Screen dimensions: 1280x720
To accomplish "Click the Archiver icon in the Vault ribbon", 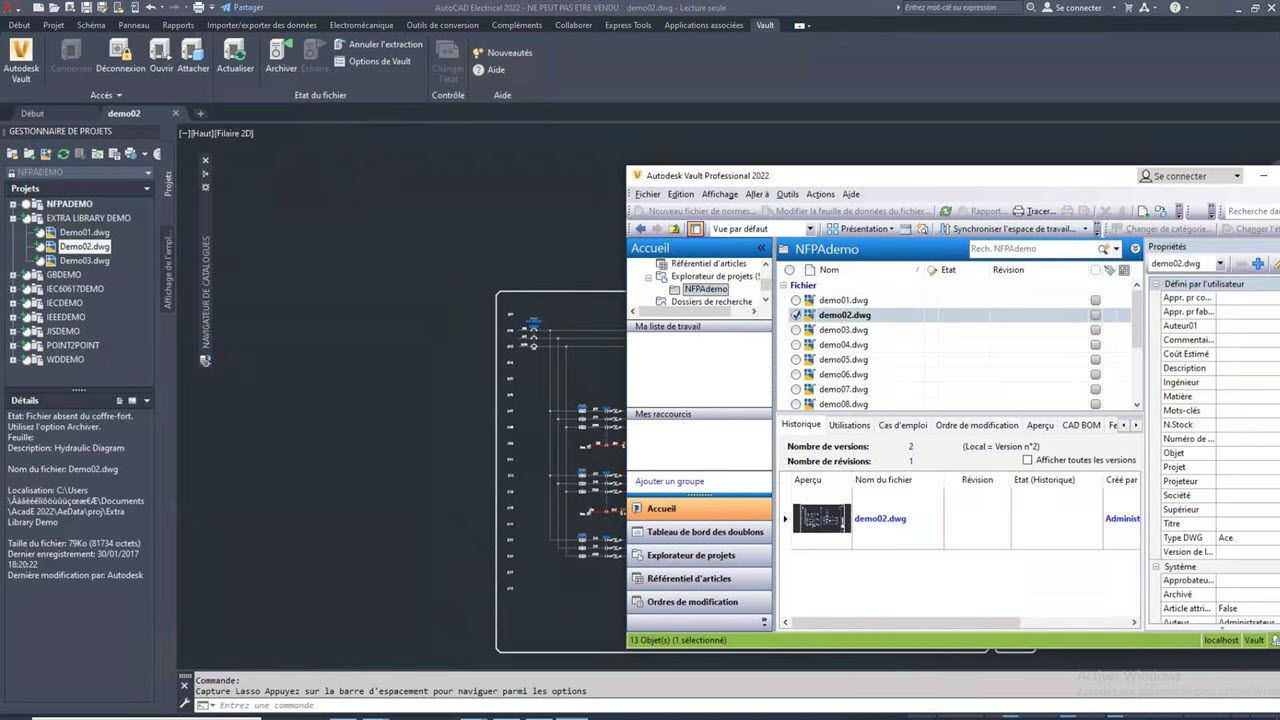I will tap(281, 50).
